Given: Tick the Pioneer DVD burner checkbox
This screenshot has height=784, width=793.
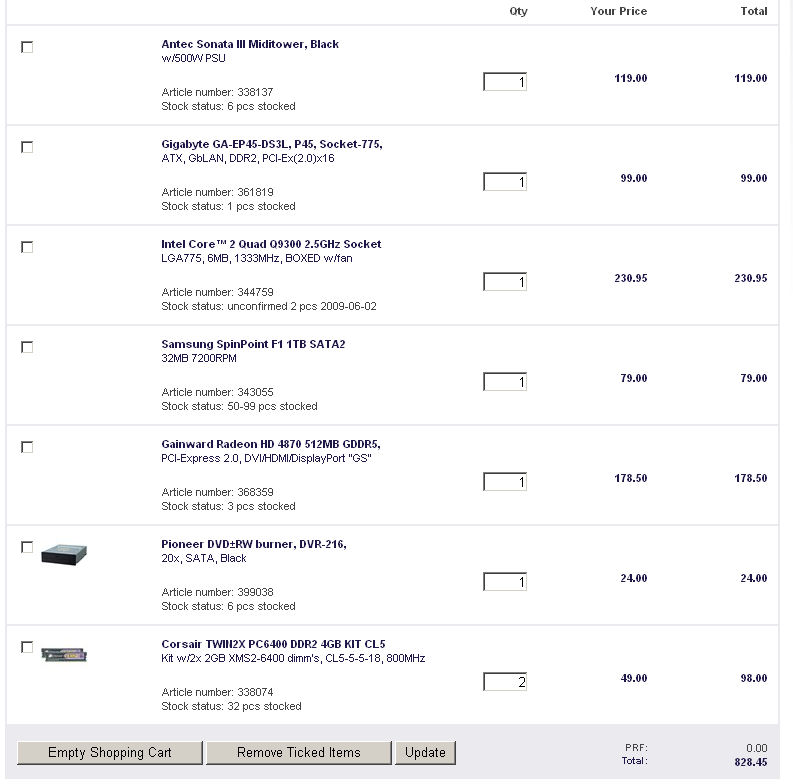Looking at the screenshot, I should pyautogui.click(x=27, y=547).
